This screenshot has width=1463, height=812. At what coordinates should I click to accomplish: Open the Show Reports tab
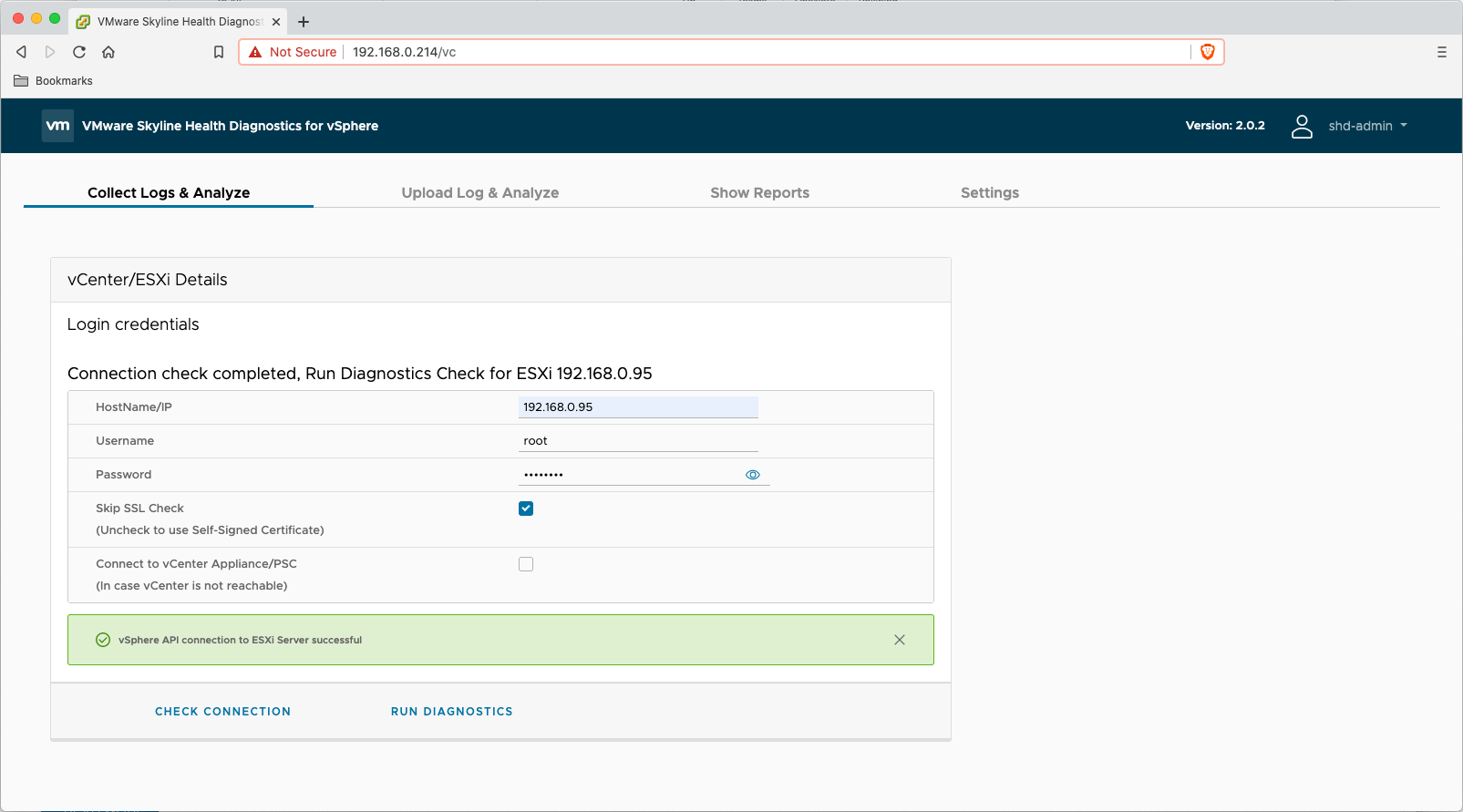[760, 192]
